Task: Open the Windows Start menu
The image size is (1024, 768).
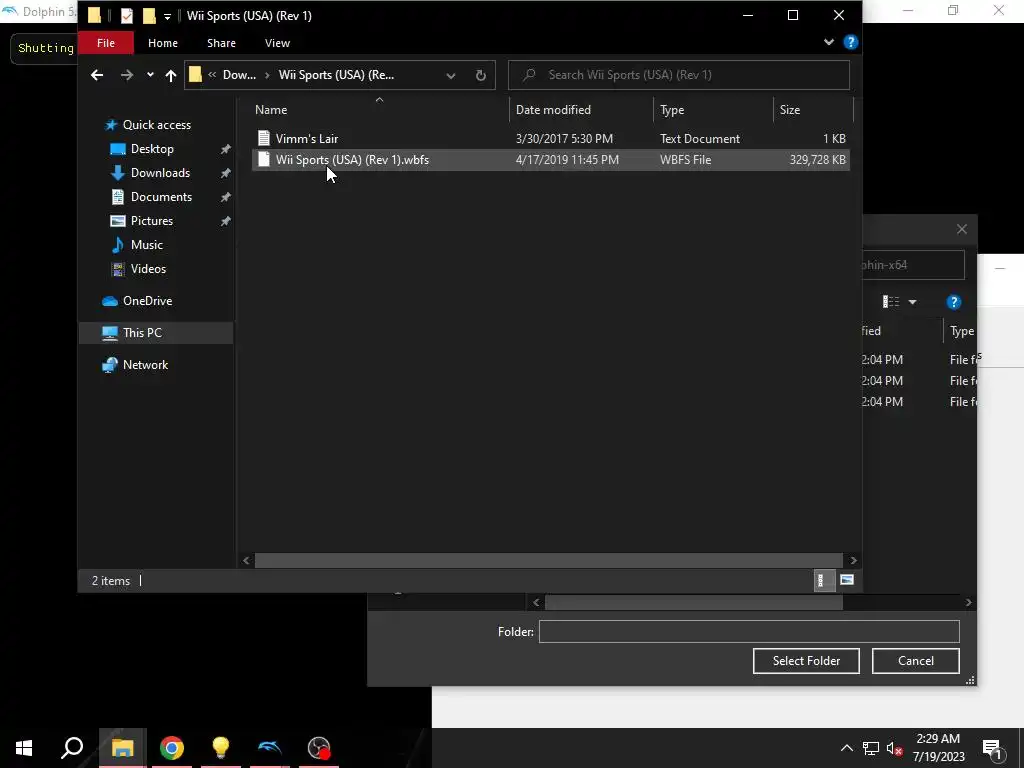Action: 24,748
